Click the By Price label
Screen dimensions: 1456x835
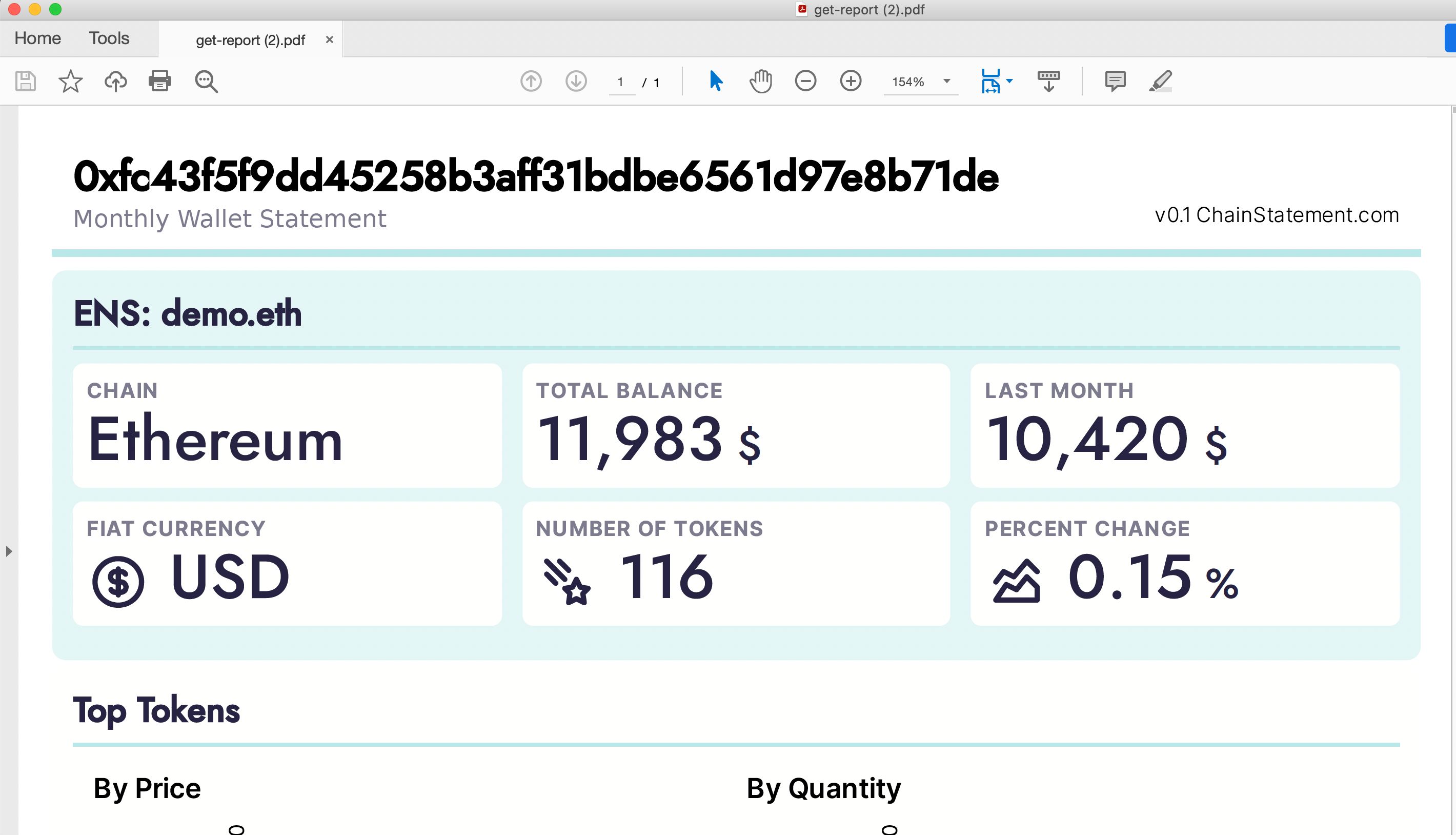pyautogui.click(x=147, y=788)
